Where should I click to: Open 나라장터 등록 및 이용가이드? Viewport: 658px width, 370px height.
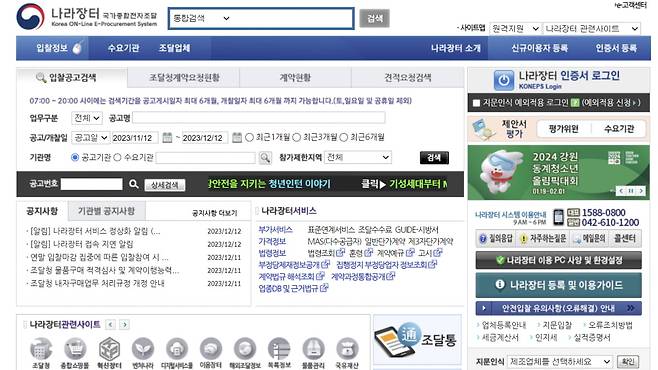559,285
